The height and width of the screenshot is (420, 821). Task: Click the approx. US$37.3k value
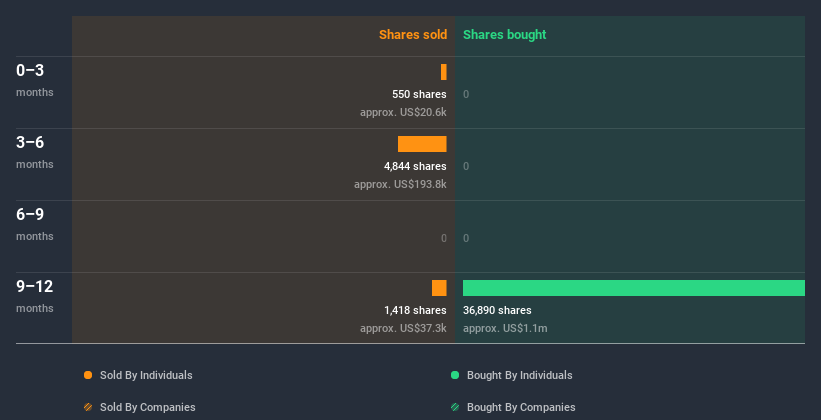pos(403,328)
